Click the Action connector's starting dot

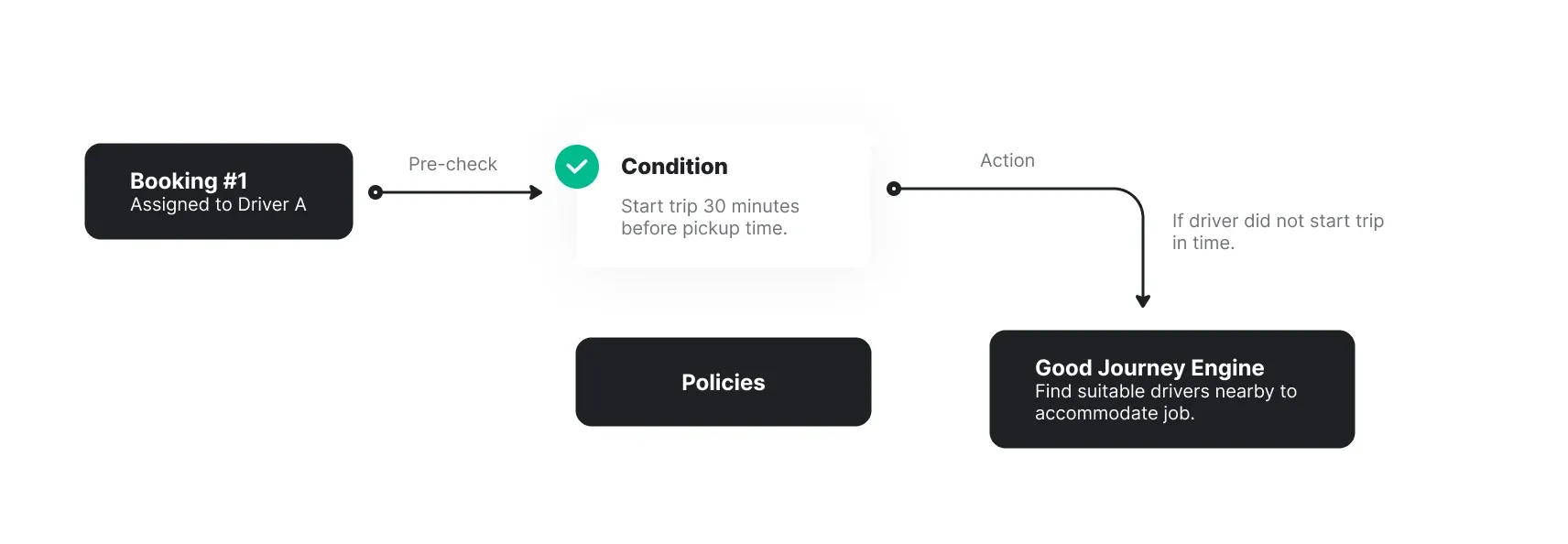click(894, 189)
